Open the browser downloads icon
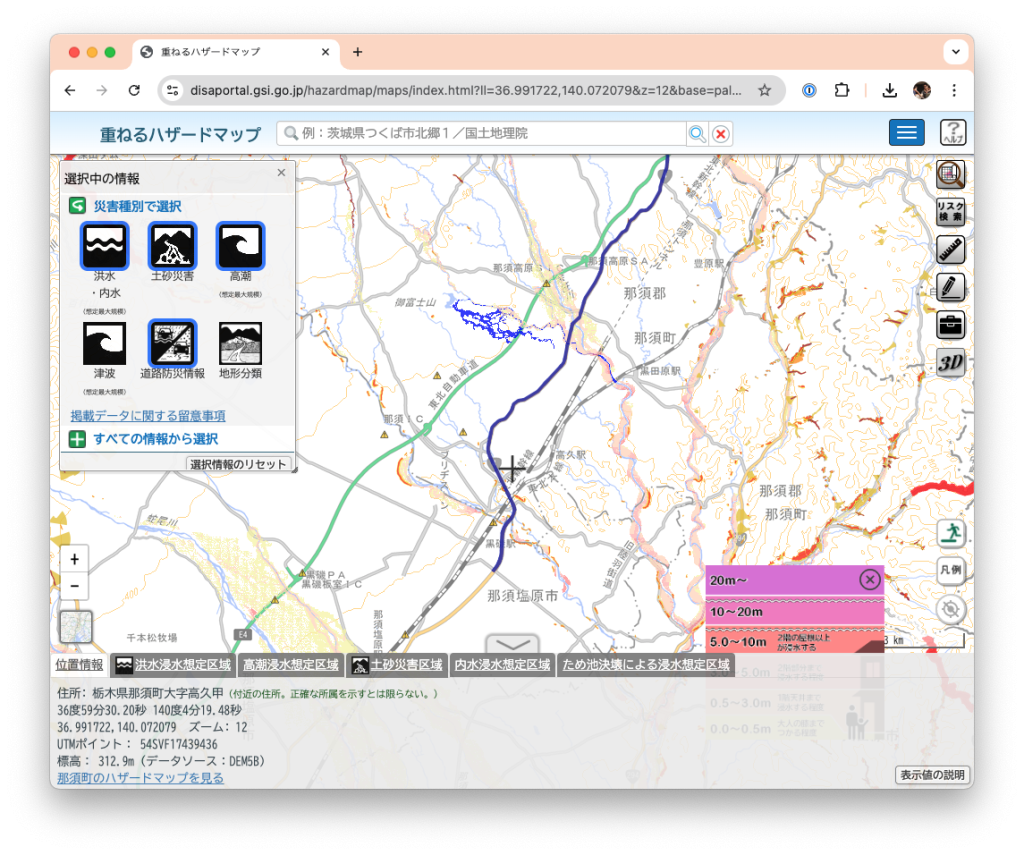Image resolution: width=1024 pixels, height=855 pixels. (889, 90)
